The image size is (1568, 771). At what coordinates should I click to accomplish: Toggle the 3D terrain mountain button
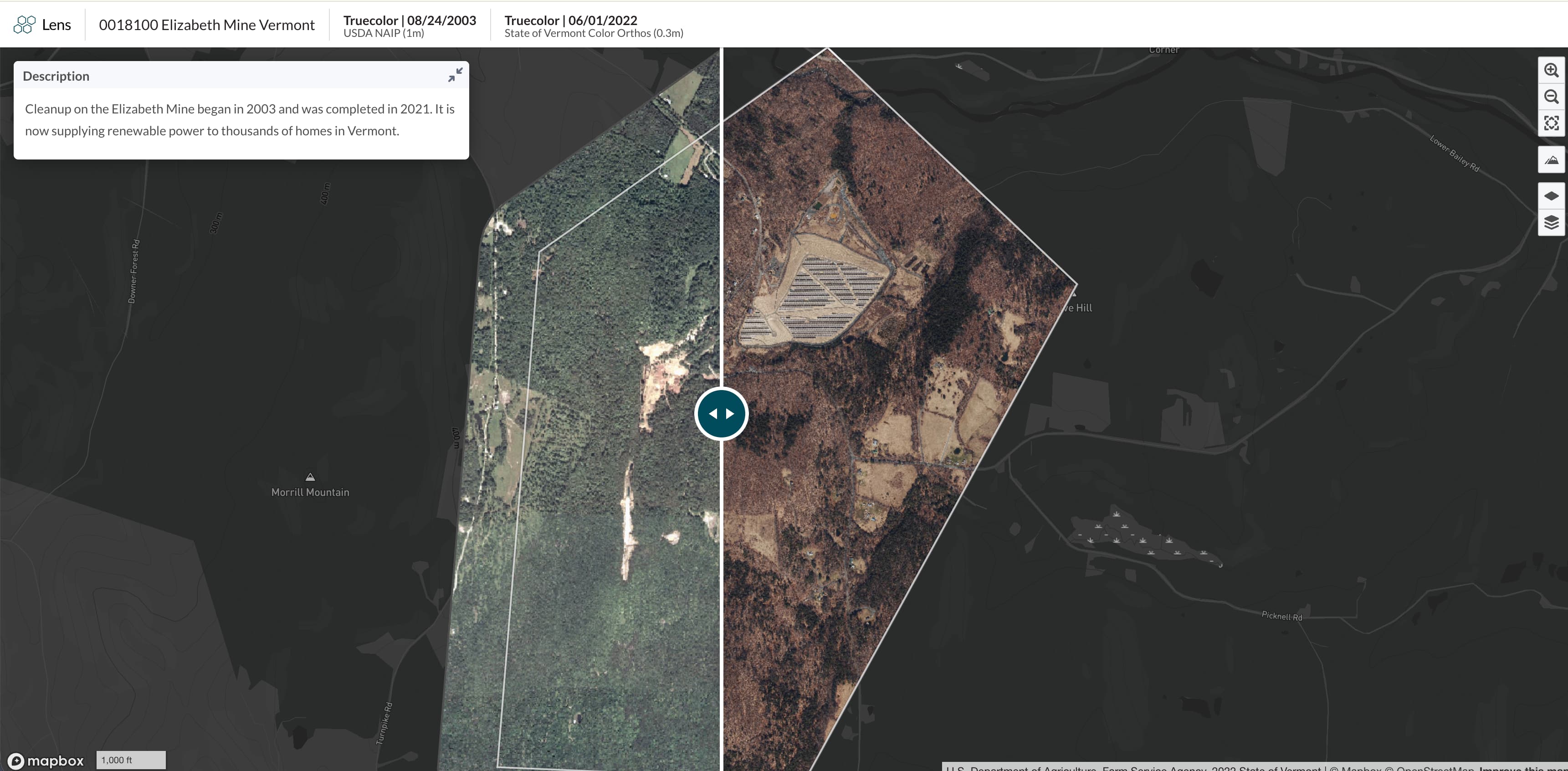click(1551, 159)
